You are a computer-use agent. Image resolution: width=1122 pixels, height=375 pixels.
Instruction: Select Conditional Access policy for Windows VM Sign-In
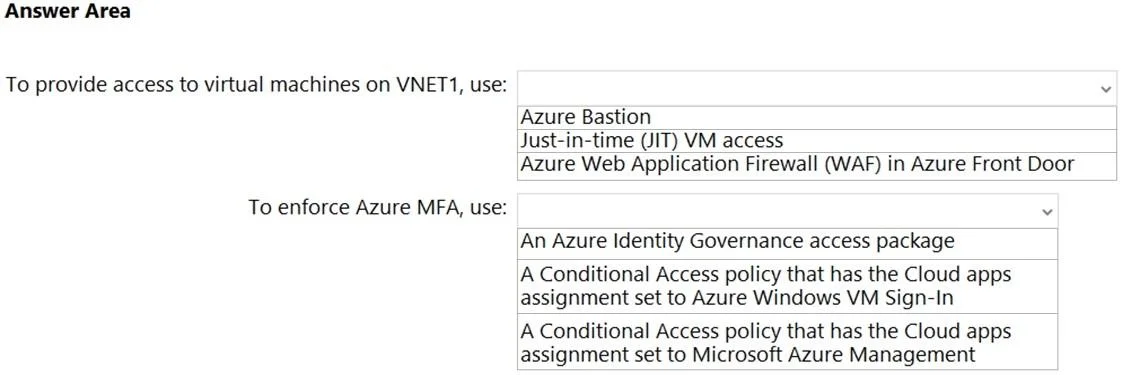point(787,286)
